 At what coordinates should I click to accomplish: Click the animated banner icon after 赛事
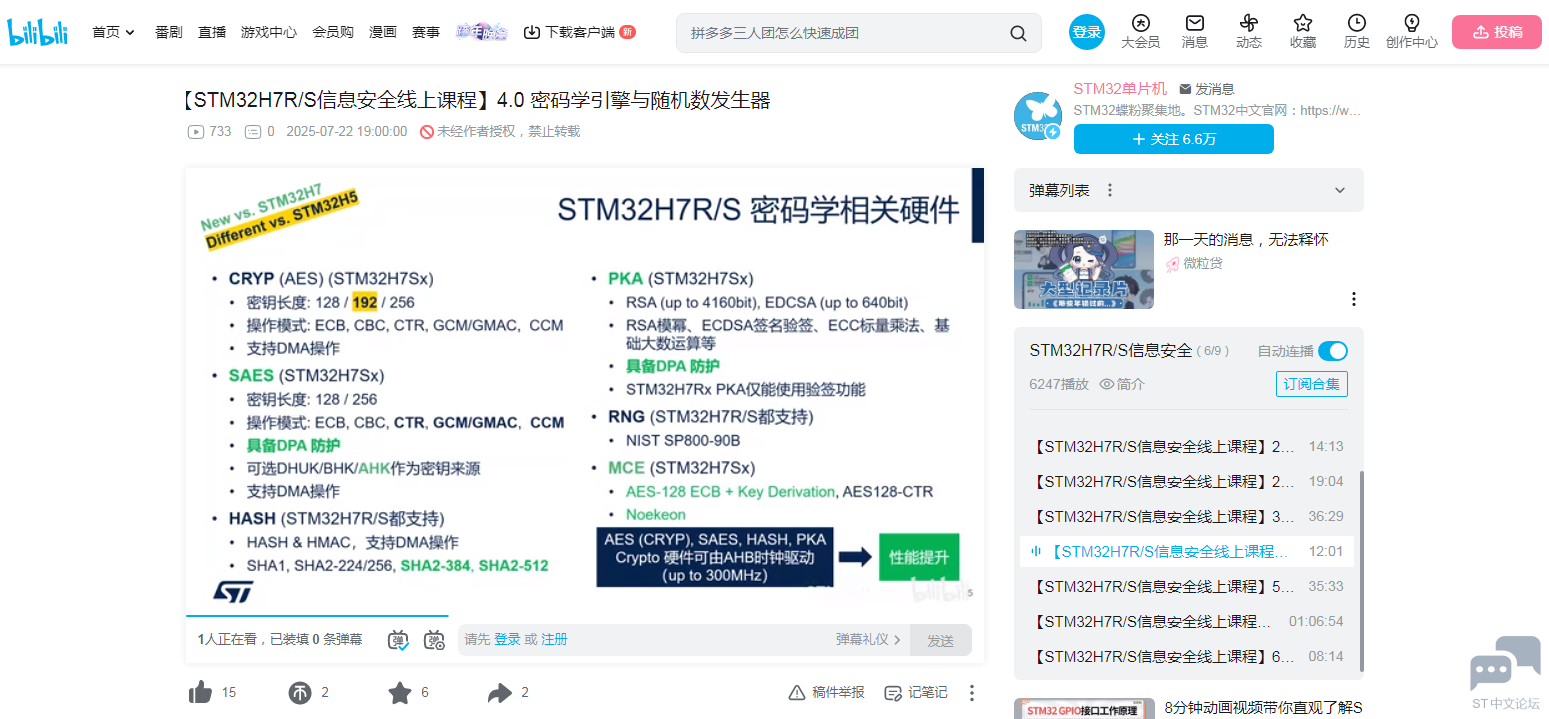click(x=482, y=32)
